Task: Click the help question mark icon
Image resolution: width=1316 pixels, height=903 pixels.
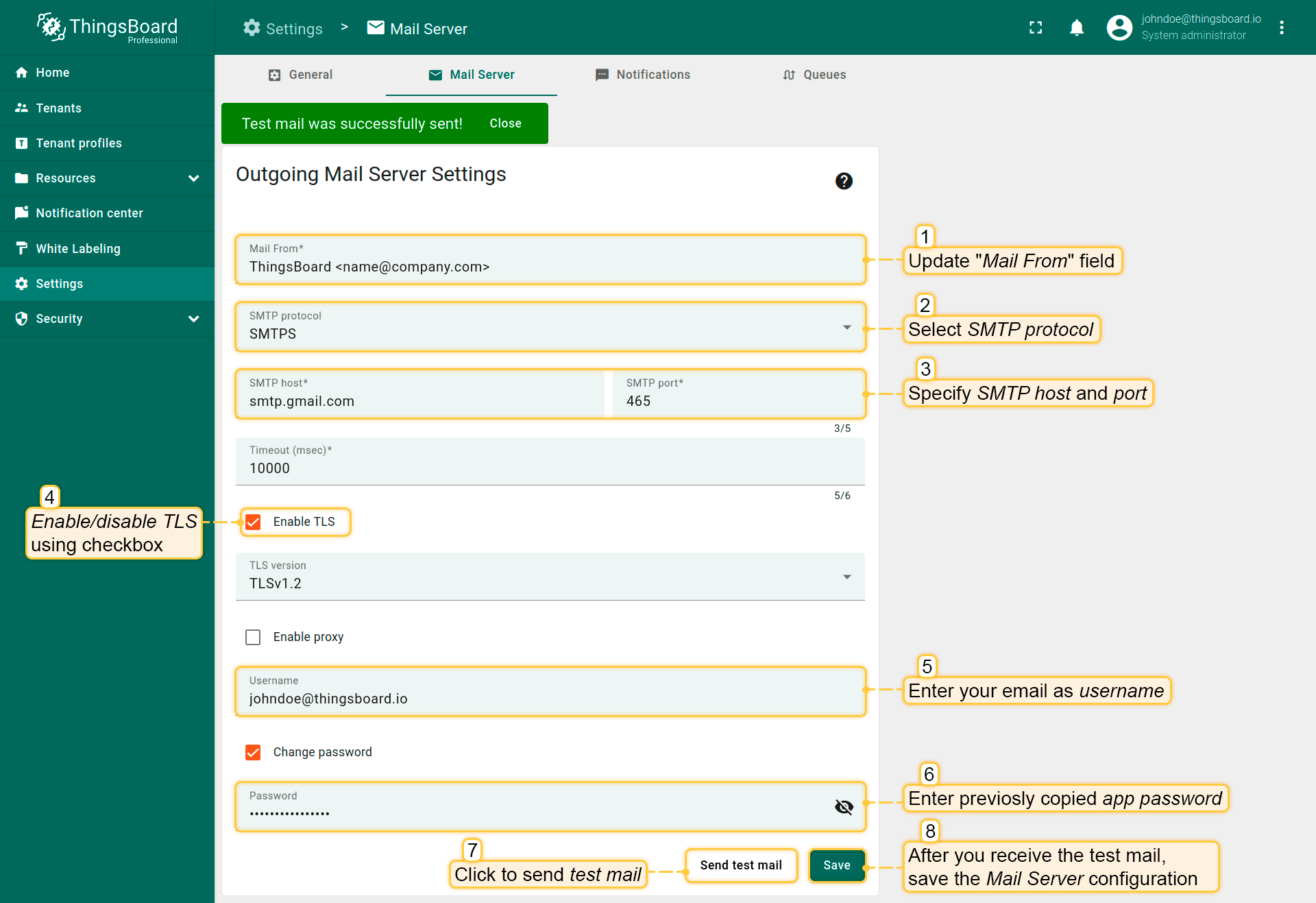Action: (844, 181)
